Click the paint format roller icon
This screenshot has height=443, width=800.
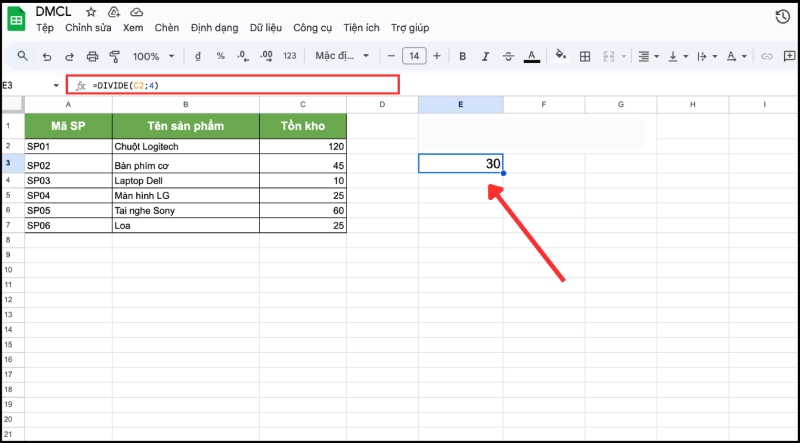pyautogui.click(x=113, y=56)
